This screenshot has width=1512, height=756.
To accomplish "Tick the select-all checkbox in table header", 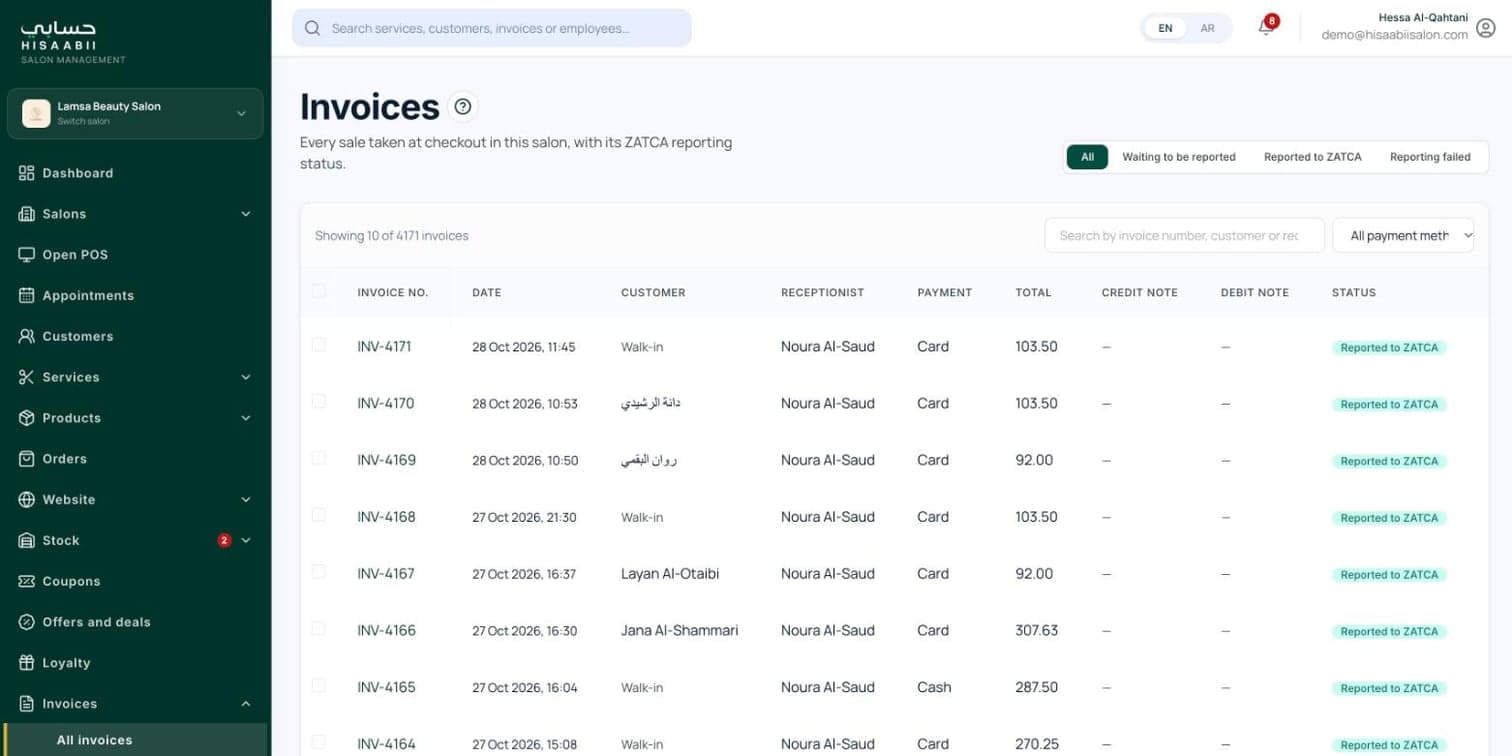I will (x=319, y=291).
